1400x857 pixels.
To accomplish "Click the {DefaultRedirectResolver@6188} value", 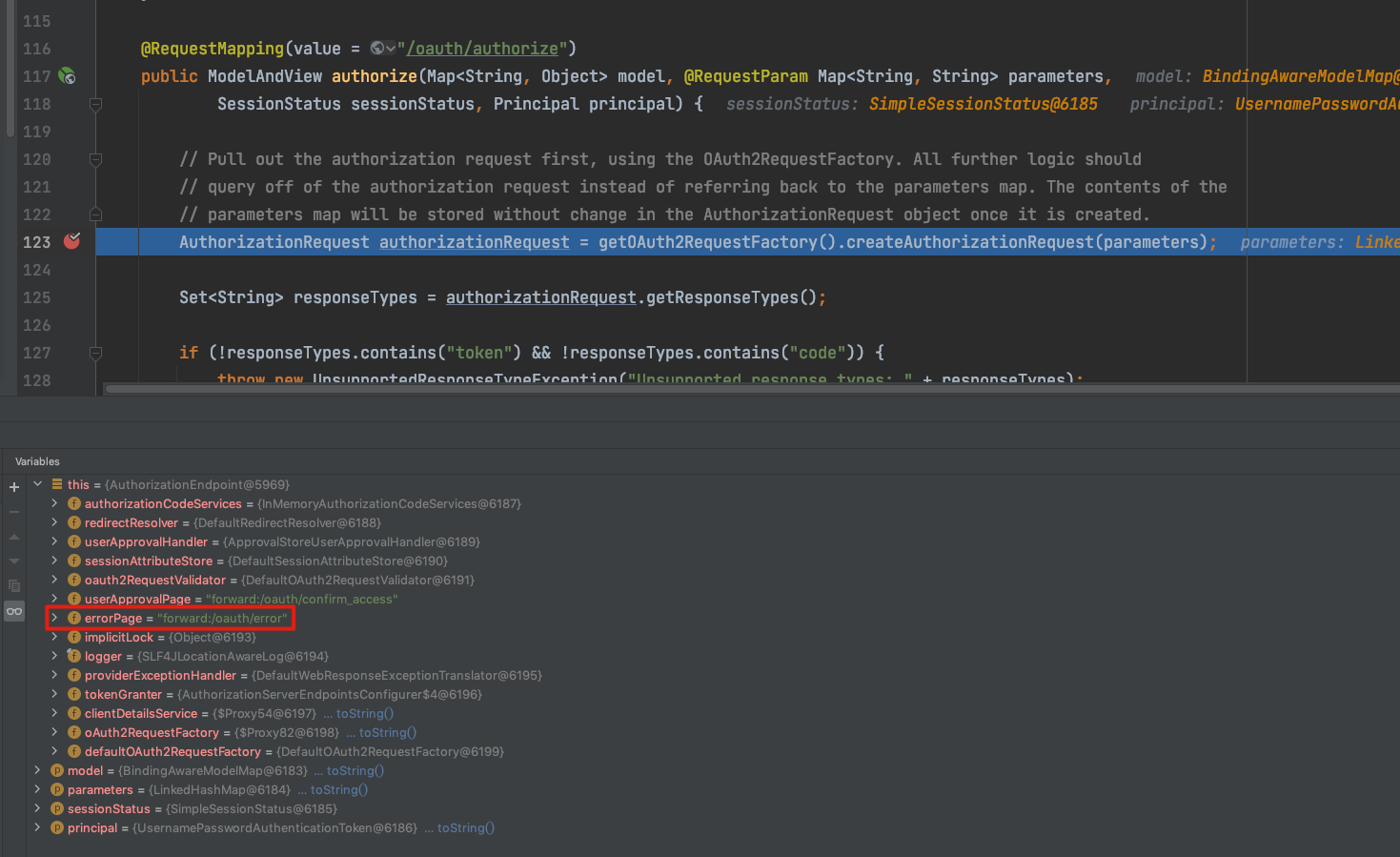I will tap(287, 522).
